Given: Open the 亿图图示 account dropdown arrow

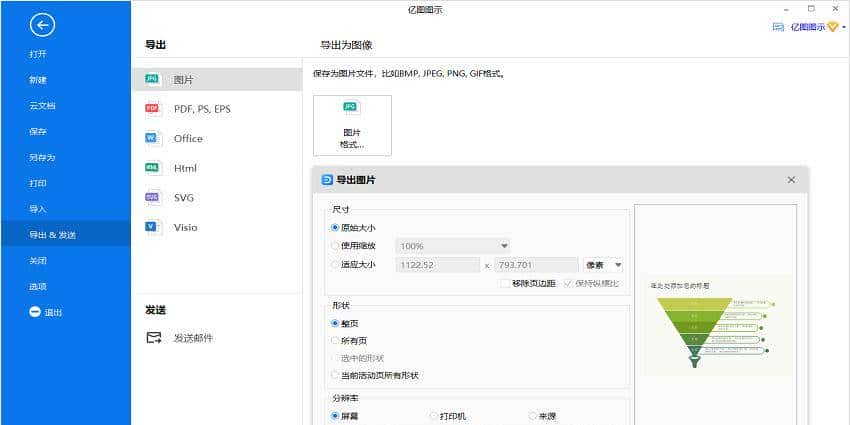Looking at the screenshot, I should 844,27.
